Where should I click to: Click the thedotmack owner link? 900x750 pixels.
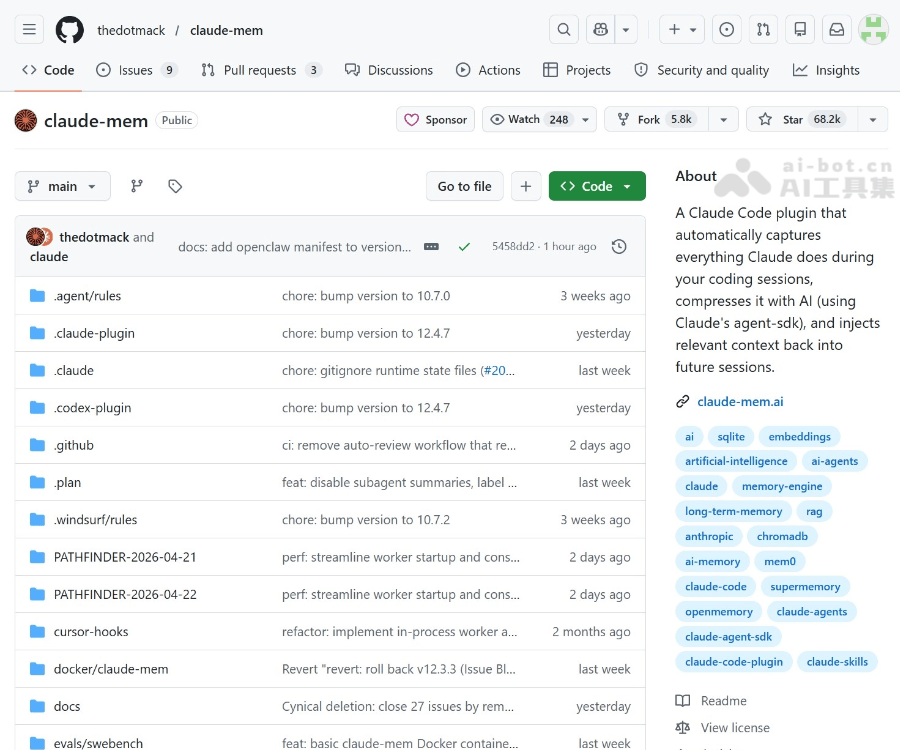pos(131,30)
